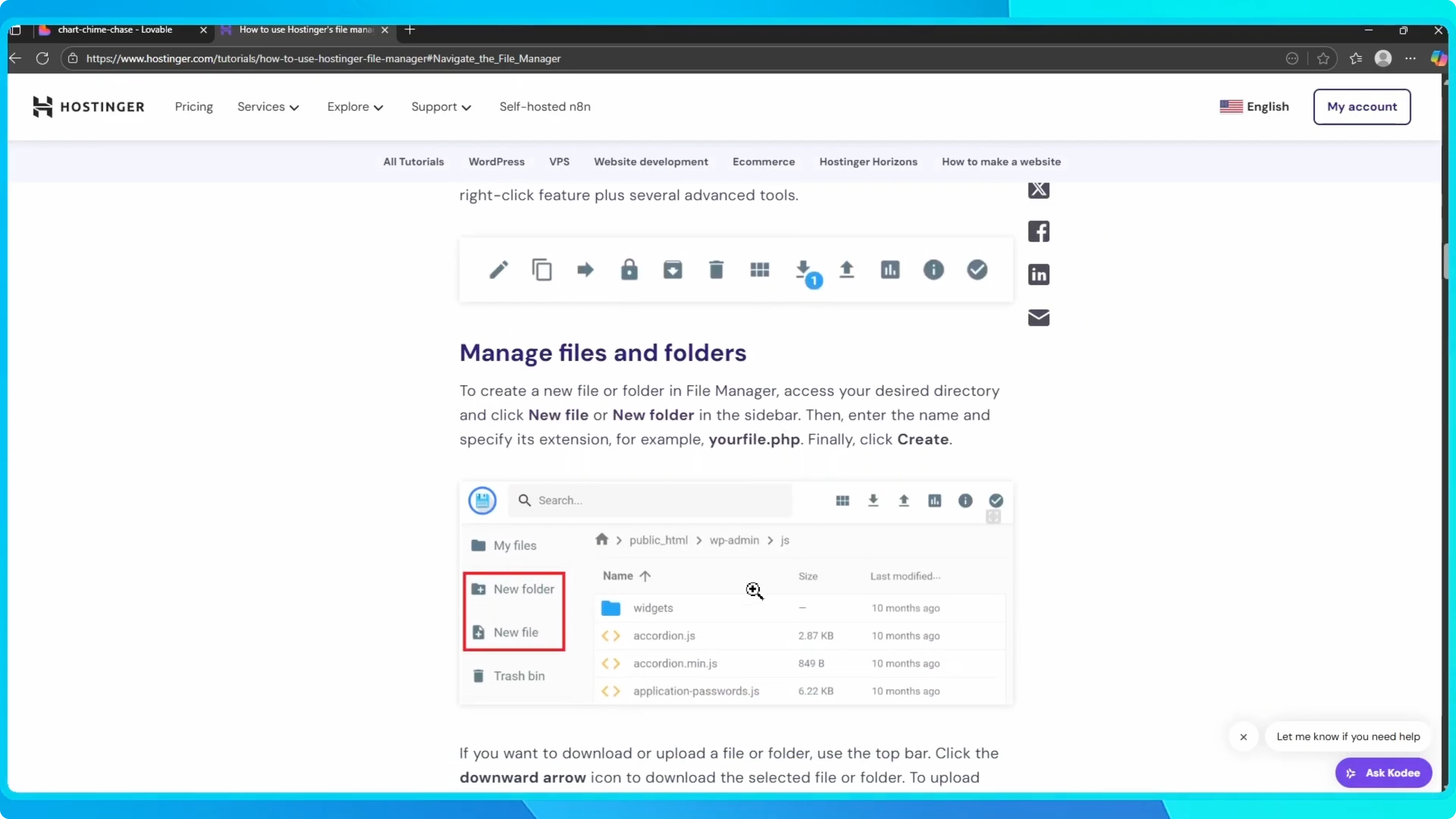Viewport: 1456px width, 819px height.
Task: Open How to make a website category
Action: click(1001, 162)
